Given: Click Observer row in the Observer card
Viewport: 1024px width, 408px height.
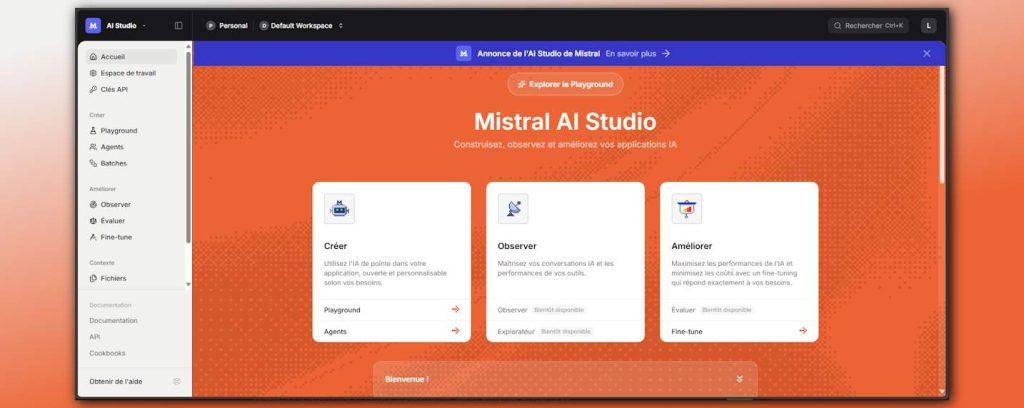Looking at the screenshot, I should pyautogui.click(x=566, y=310).
